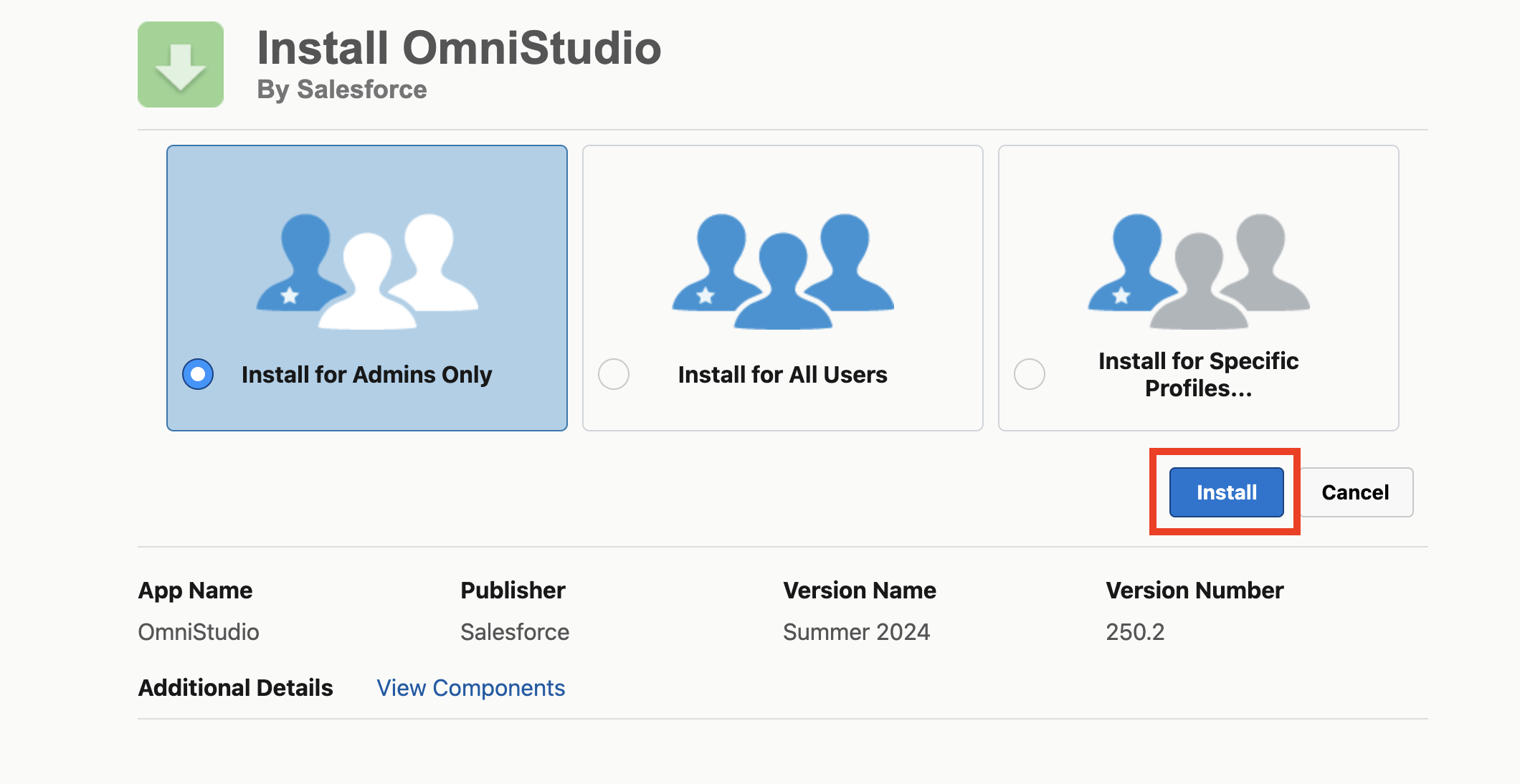
Task: Click the App Name column label
Action: point(195,591)
